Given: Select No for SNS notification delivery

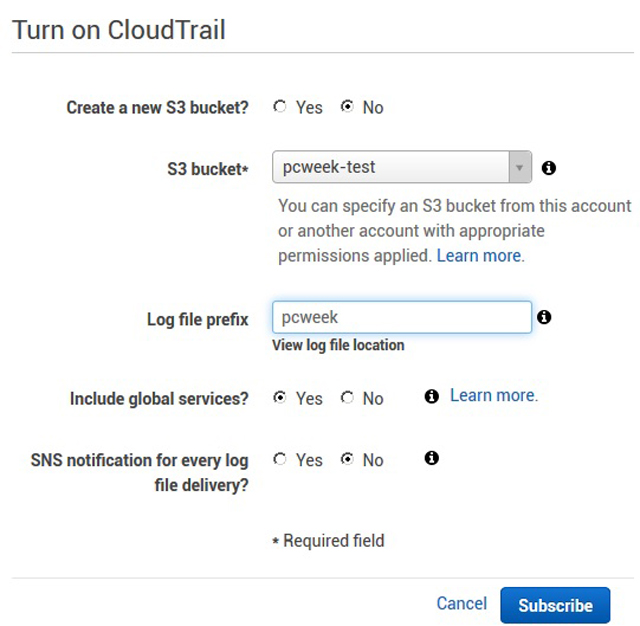Looking at the screenshot, I should coord(347,459).
